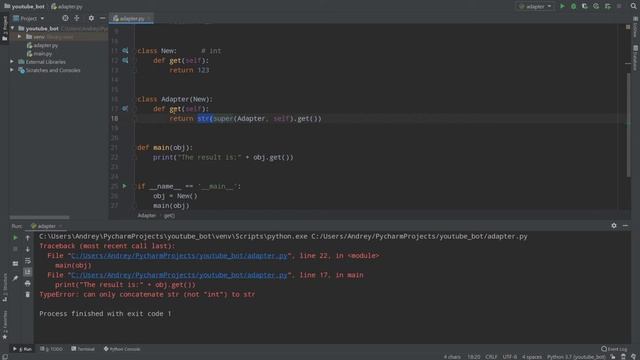Click overridden marker beside class New
Screen dimensions: 640x360
[125, 51]
